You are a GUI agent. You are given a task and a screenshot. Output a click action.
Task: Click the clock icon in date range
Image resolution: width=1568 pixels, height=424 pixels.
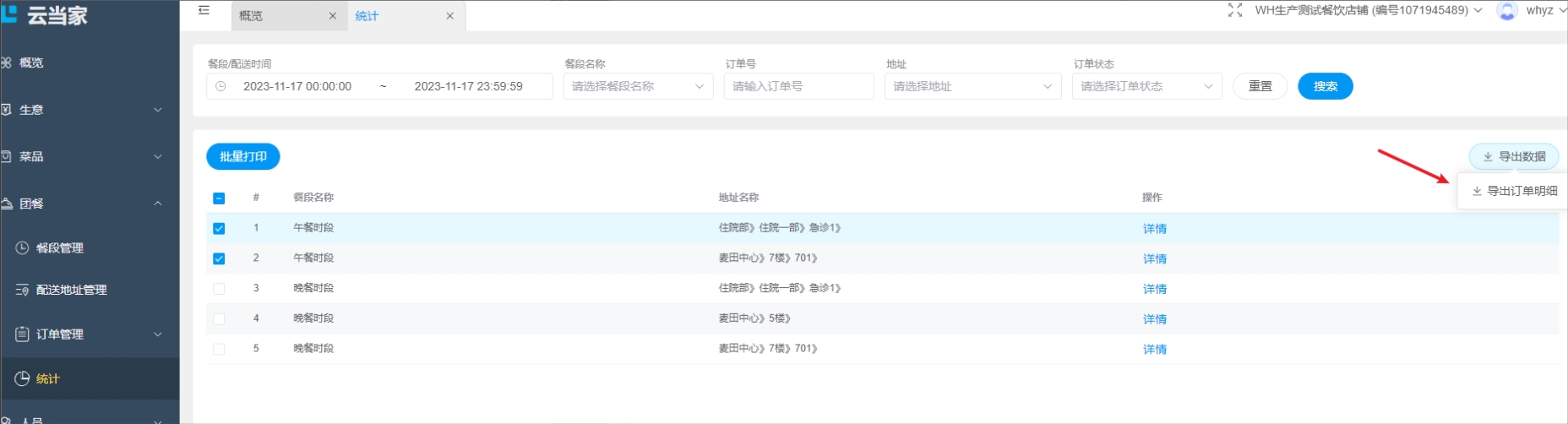coord(221,86)
